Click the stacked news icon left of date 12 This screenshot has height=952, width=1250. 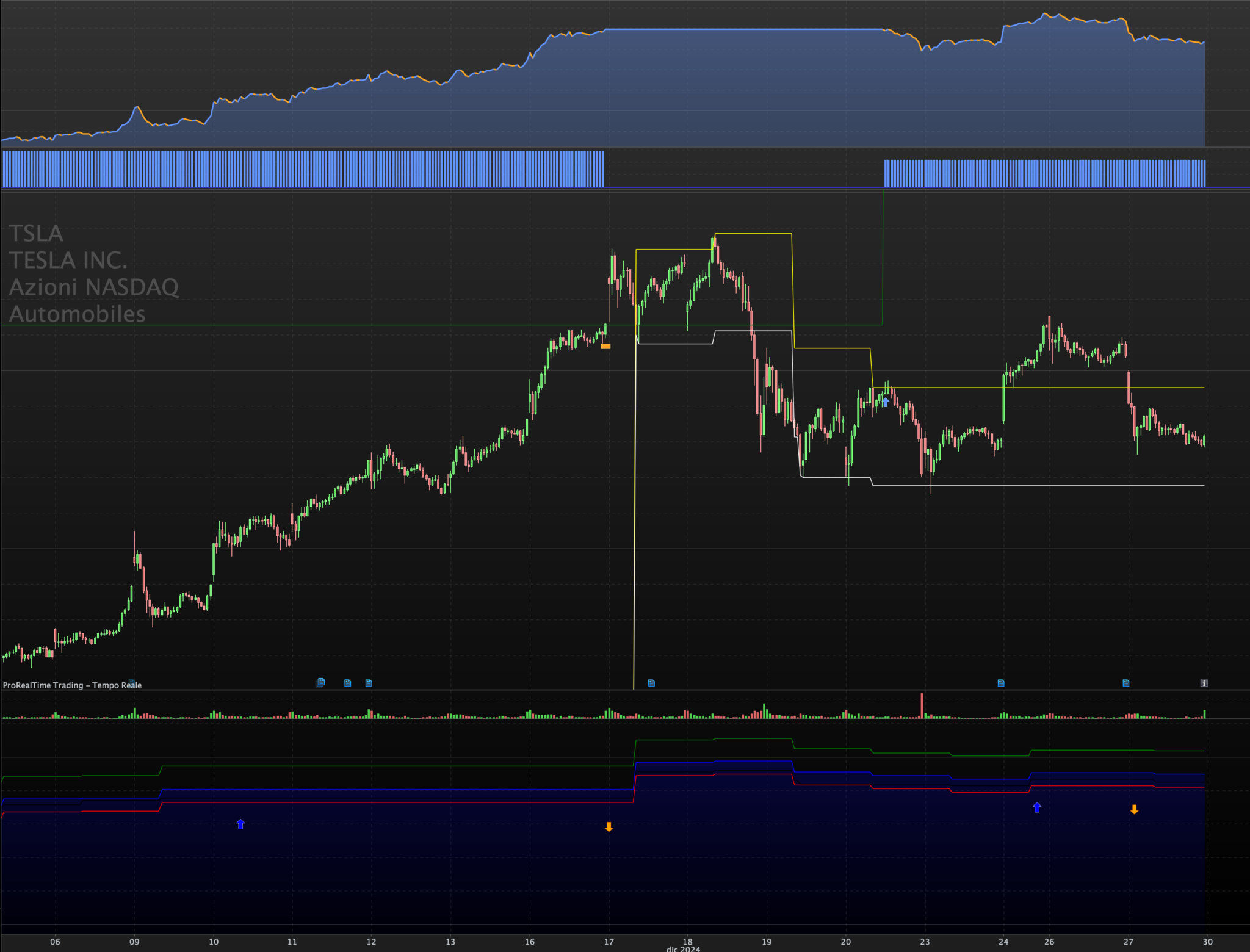click(x=320, y=682)
